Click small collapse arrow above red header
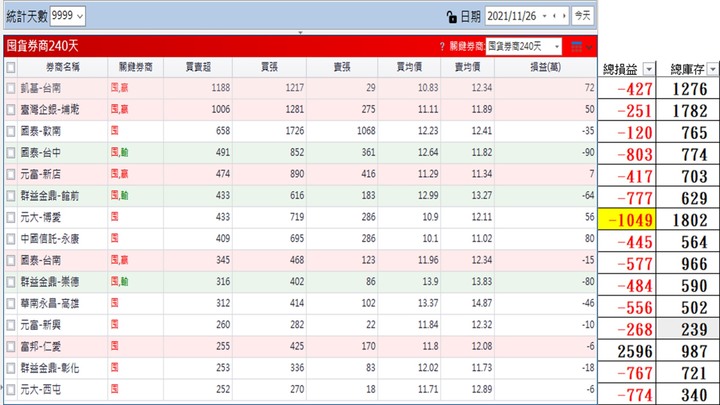The image size is (720, 405). [x=300, y=33]
